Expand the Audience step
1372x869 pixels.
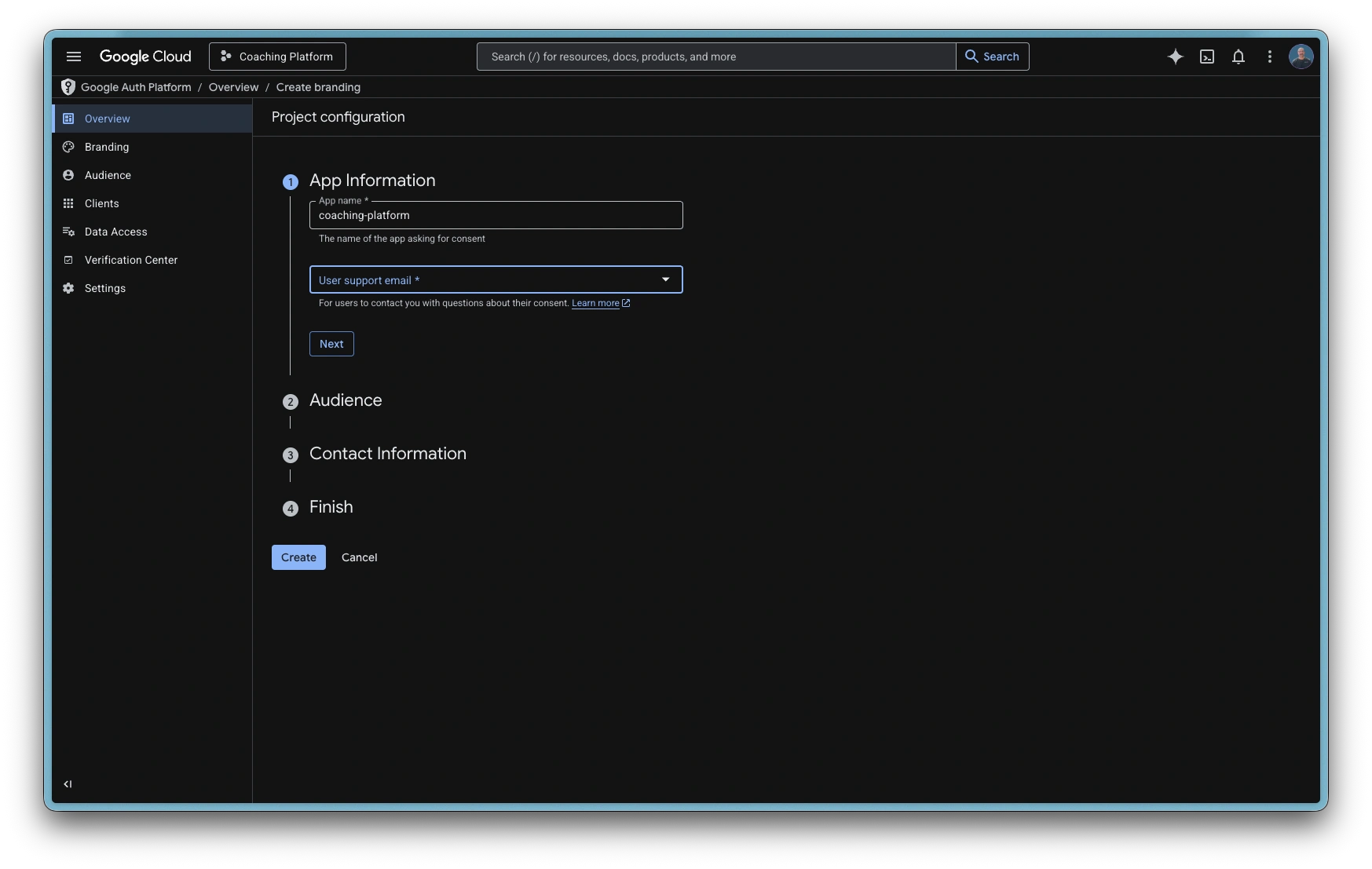(x=346, y=400)
